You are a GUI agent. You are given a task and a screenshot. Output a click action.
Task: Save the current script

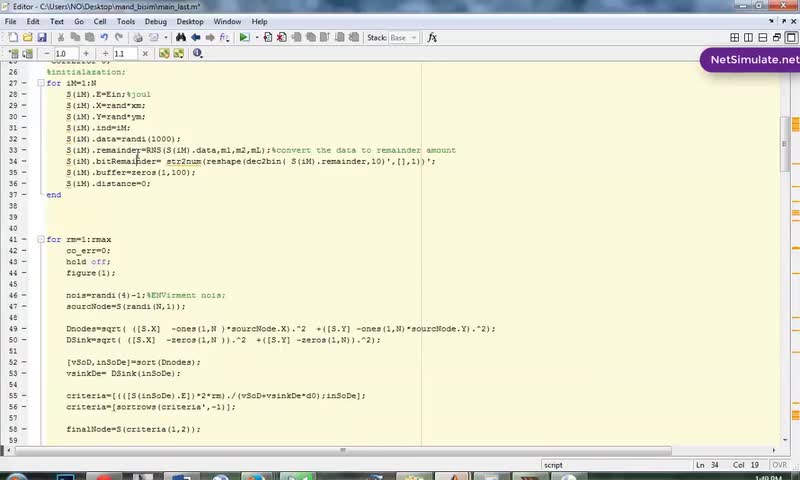(x=42, y=37)
